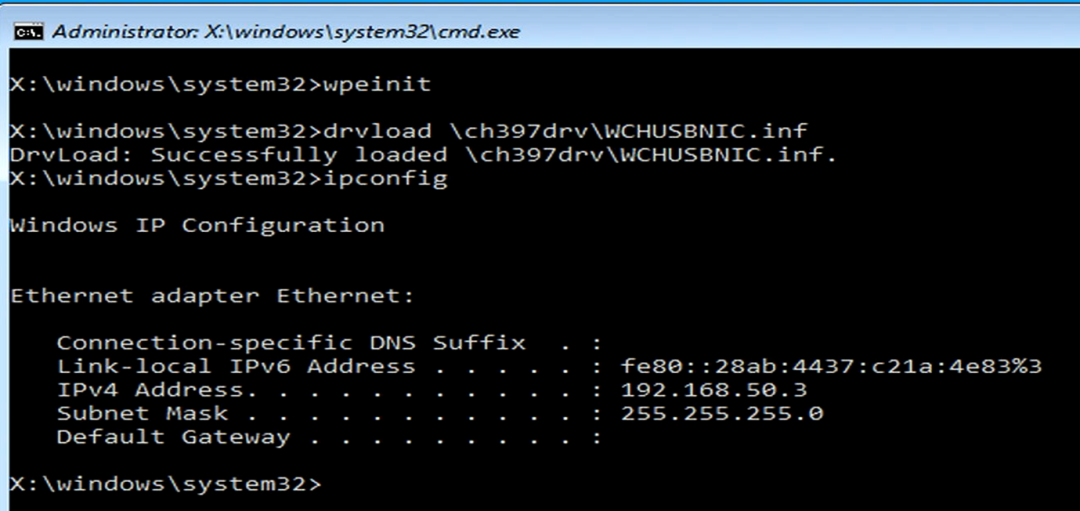
Task: Click the last X:\windows\system32> prompt
Action: [x=166, y=484]
